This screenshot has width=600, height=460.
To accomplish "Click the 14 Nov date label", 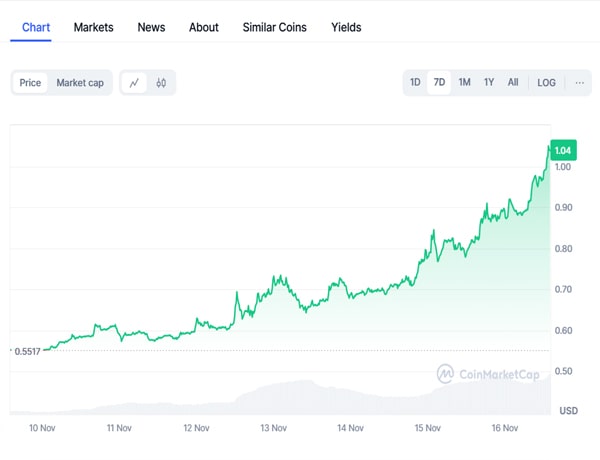I will pyautogui.click(x=350, y=428).
